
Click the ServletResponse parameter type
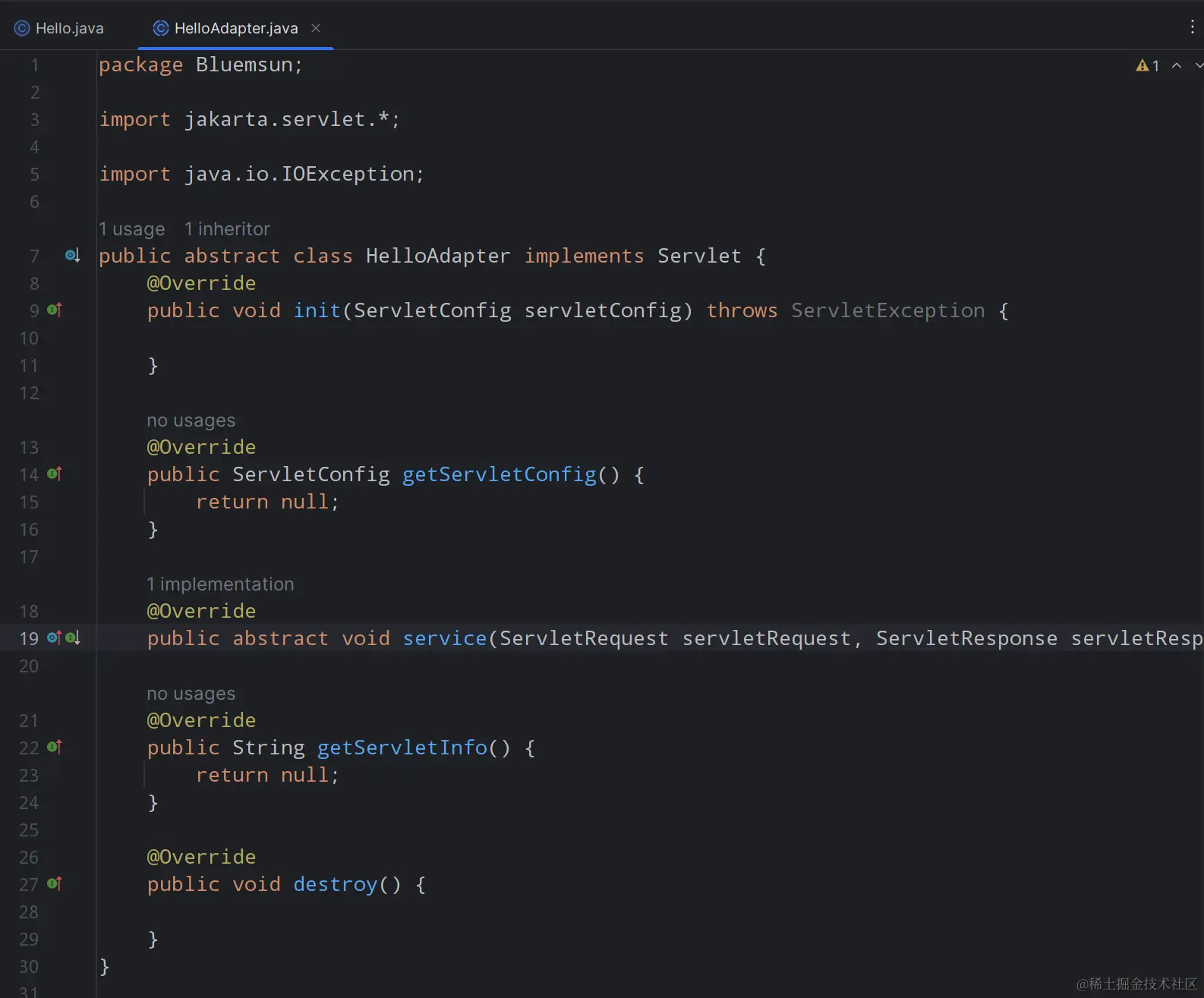click(966, 638)
